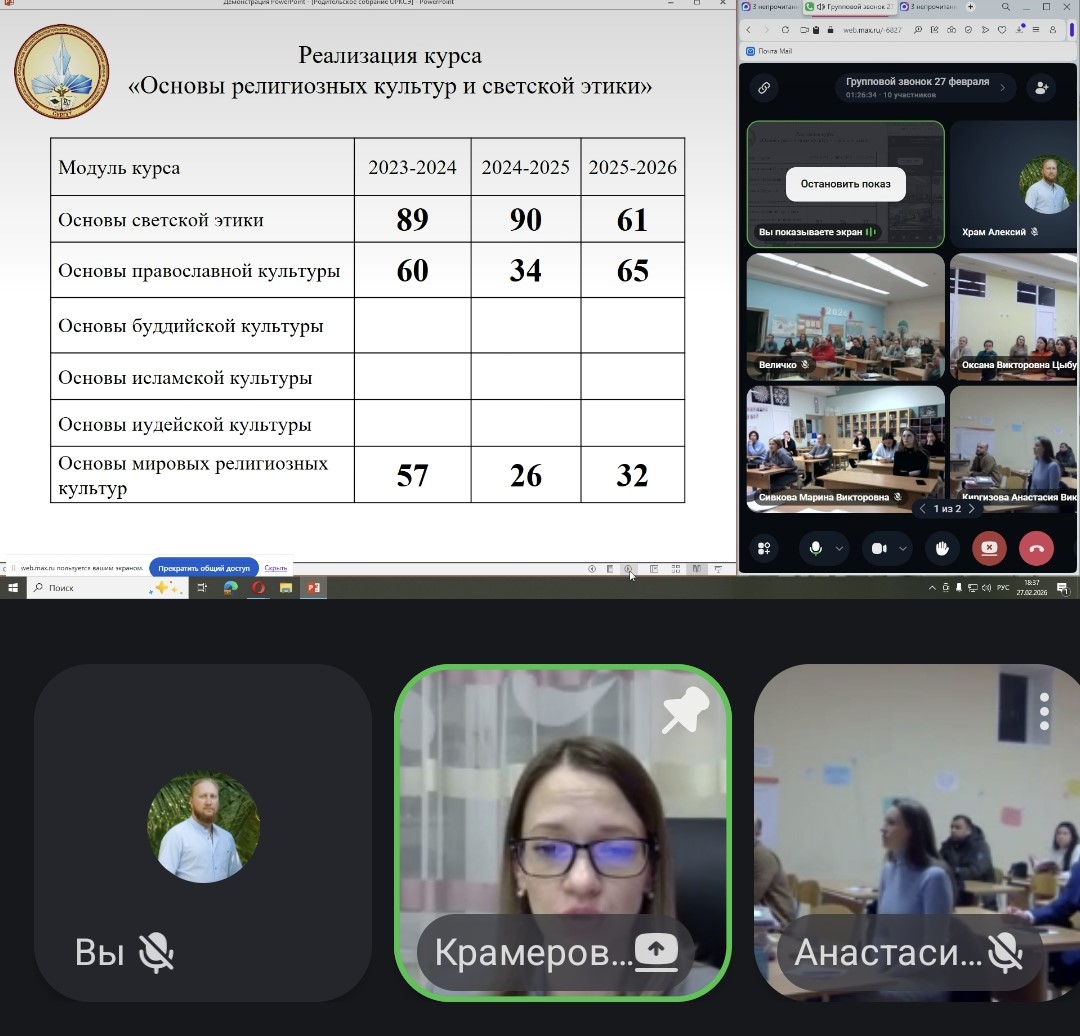This screenshot has height=1036, width=1080.
Task: Copy call link with the chain icon
Action: click(x=764, y=88)
